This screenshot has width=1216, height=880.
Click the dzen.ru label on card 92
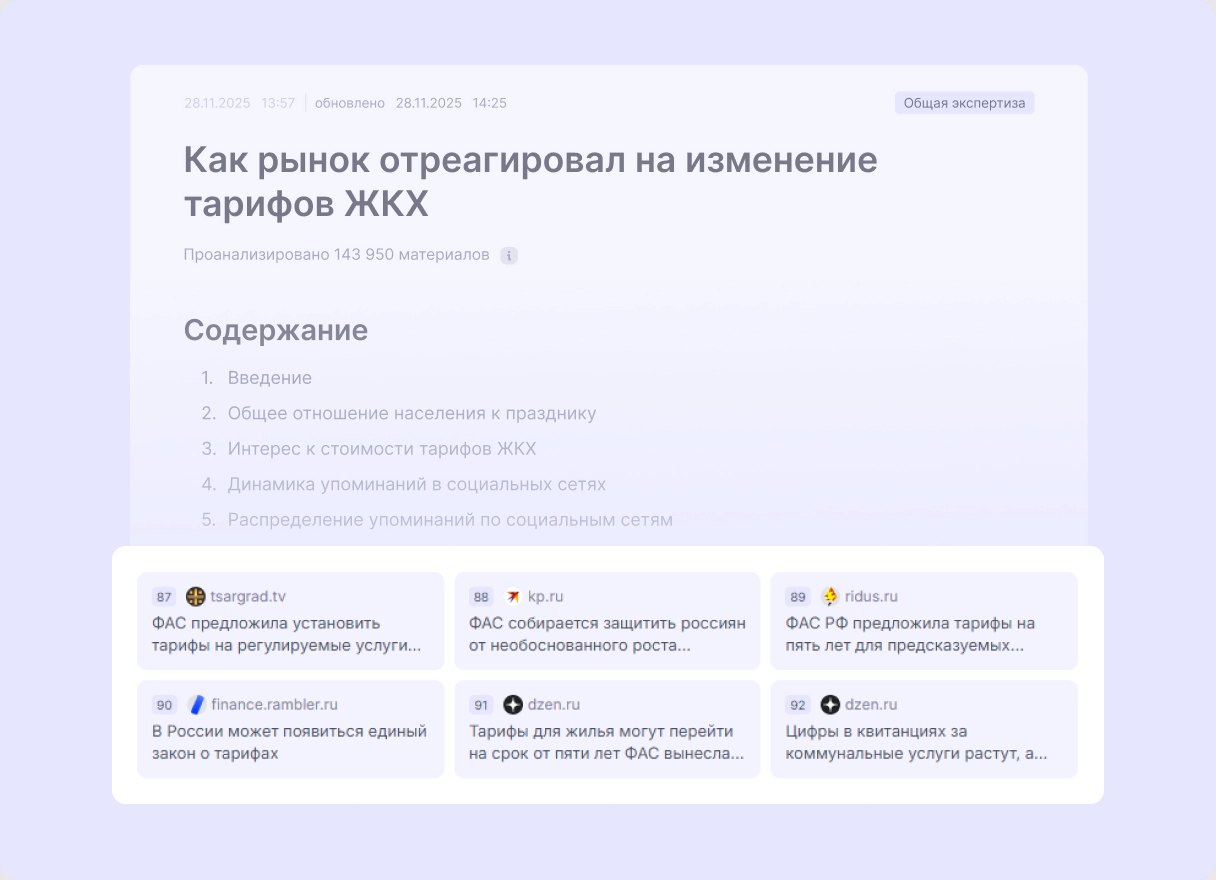pos(871,705)
